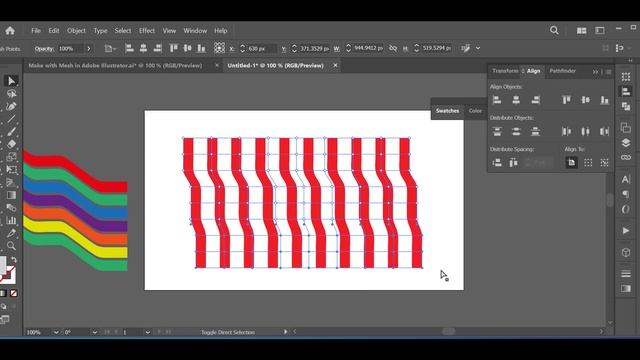This screenshot has width=640, height=360.
Task: Open the Effect menu
Action: coord(147,31)
